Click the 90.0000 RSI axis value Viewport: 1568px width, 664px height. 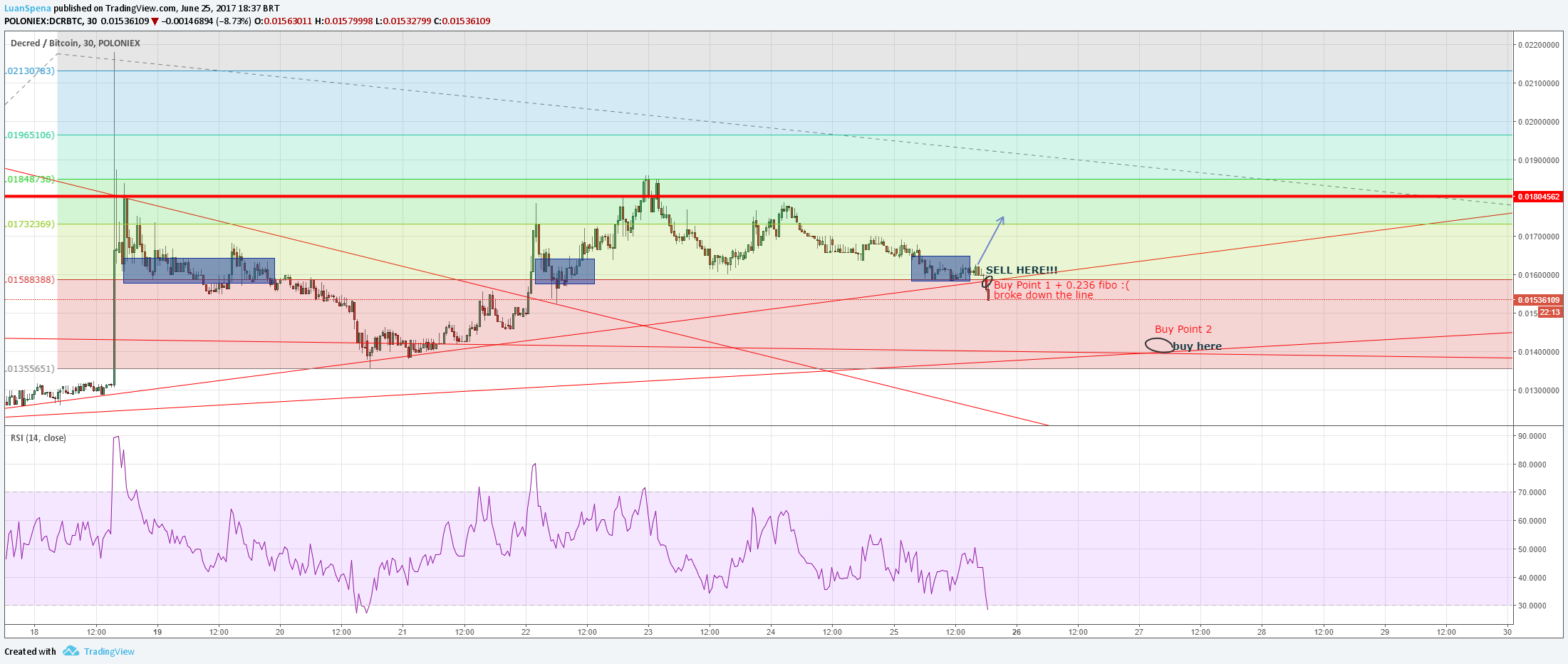(x=1532, y=436)
